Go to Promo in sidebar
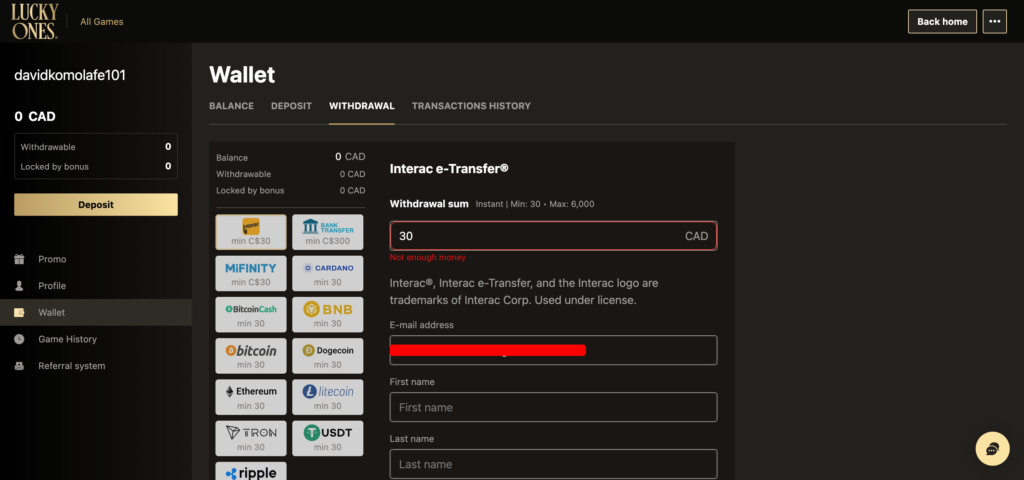1024x480 pixels. [x=52, y=259]
